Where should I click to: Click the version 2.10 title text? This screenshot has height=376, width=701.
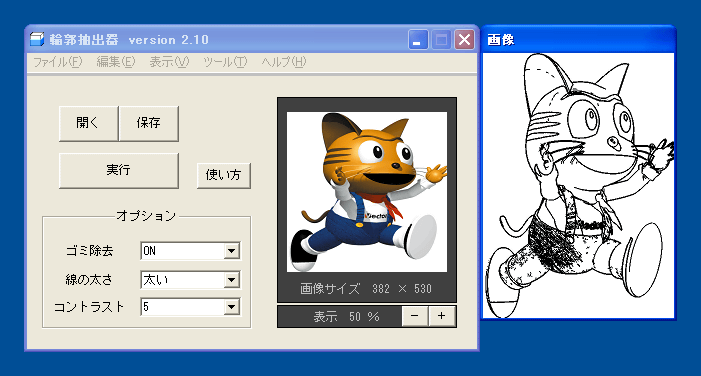tap(169, 40)
